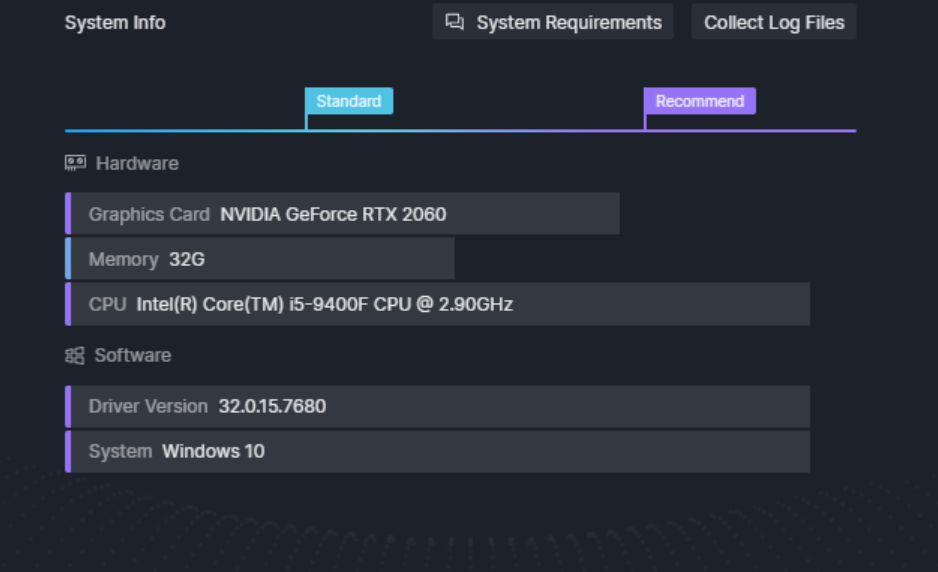
Task: Select the Recommend marker label
Action: [x=699, y=101]
